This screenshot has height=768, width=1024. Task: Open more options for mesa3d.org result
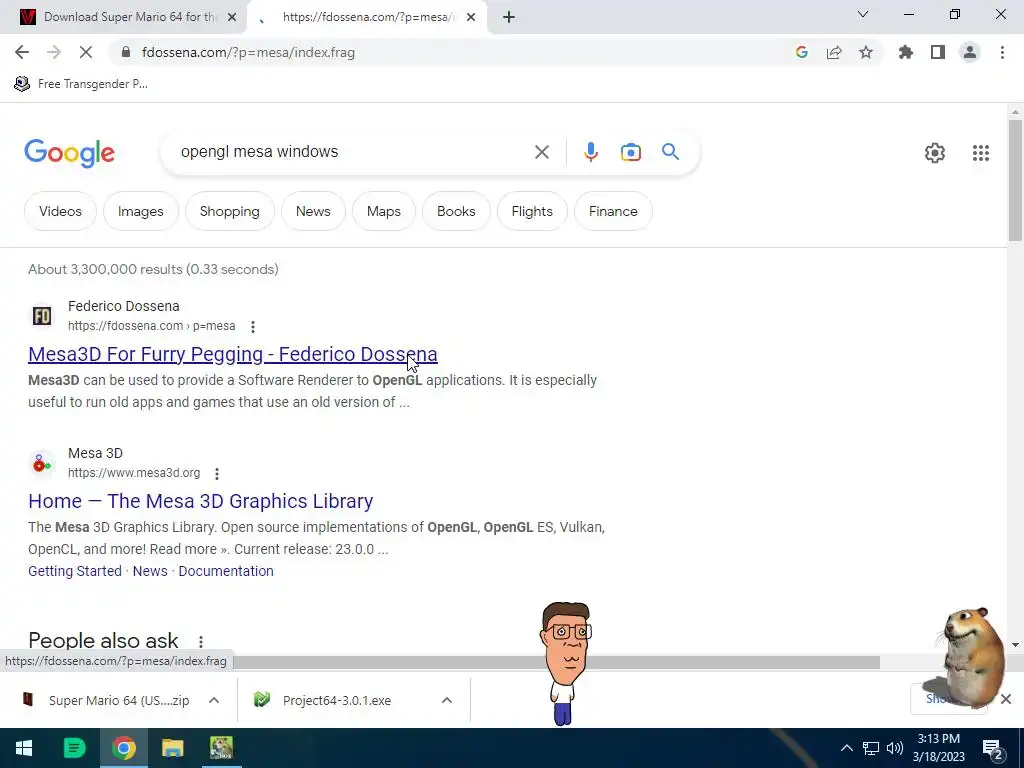(217, 473)
